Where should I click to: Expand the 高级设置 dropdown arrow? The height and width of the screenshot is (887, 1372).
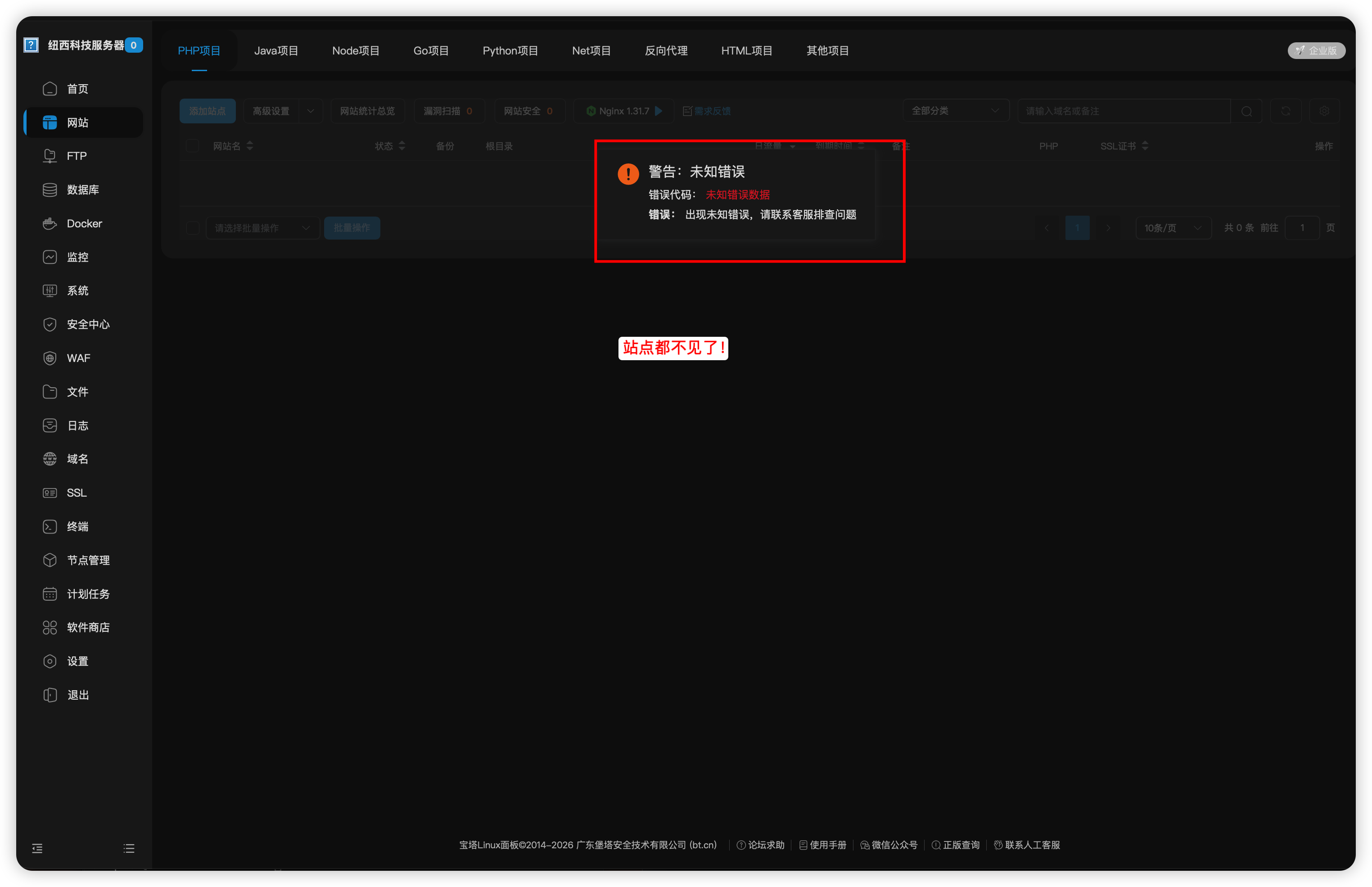pyautogui.click(x=310, y=111)
